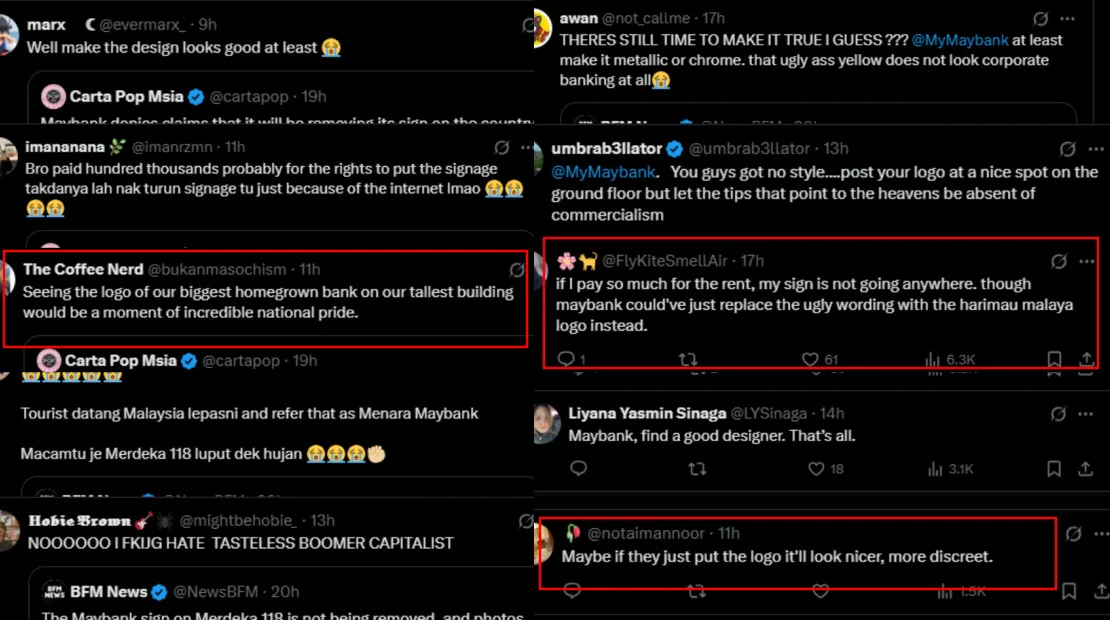
Task: Like Liyana's tweet with 18 likes
Action: pyautogui.click(x=817, y=468)
